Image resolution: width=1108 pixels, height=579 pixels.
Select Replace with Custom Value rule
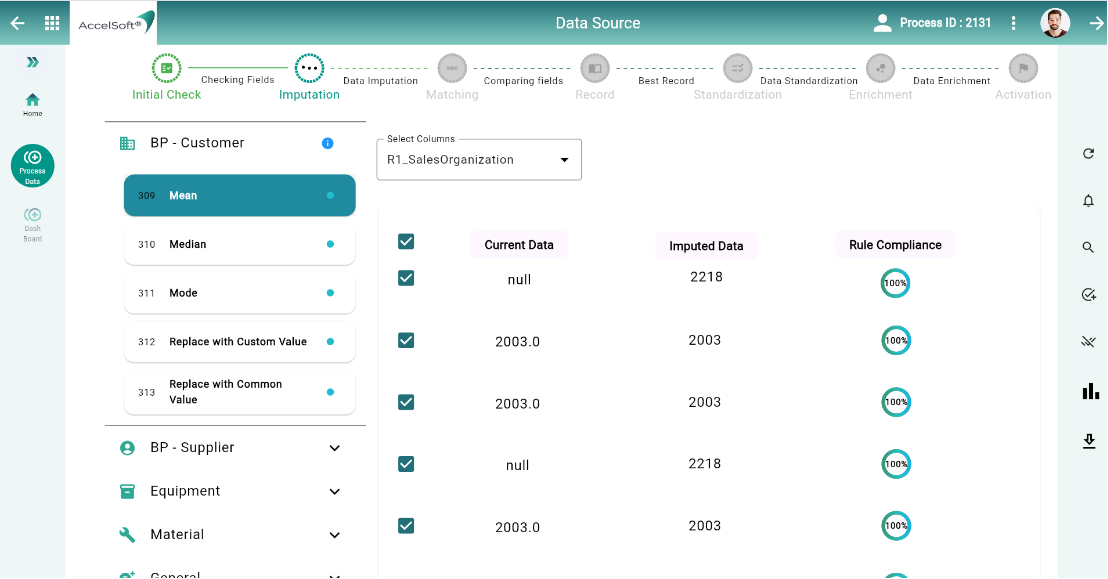239,342
